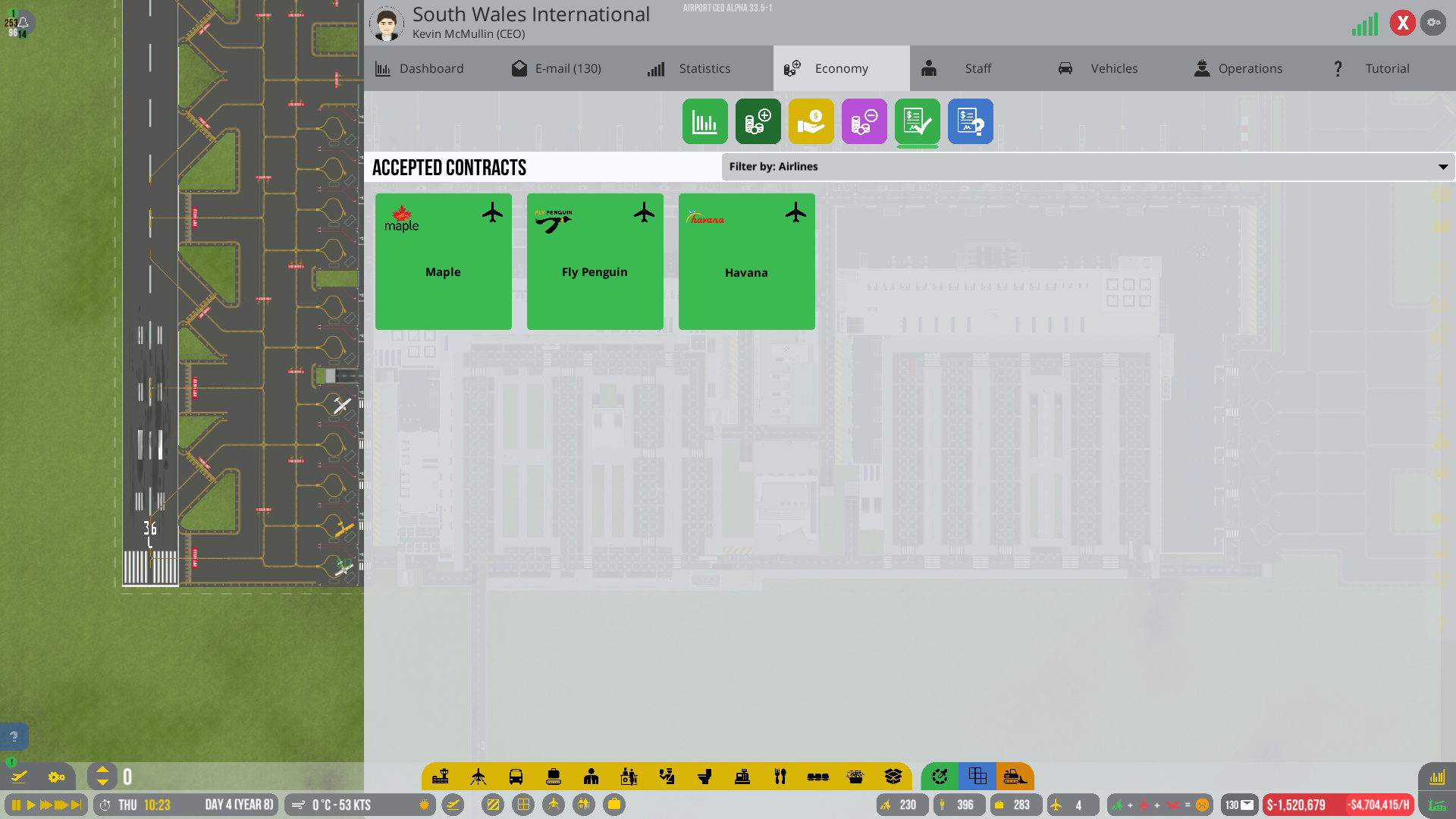Screen dimensions: 1456x819
Task: Click the aircraft count 4 indicator
Action: tap(1073, 805)
